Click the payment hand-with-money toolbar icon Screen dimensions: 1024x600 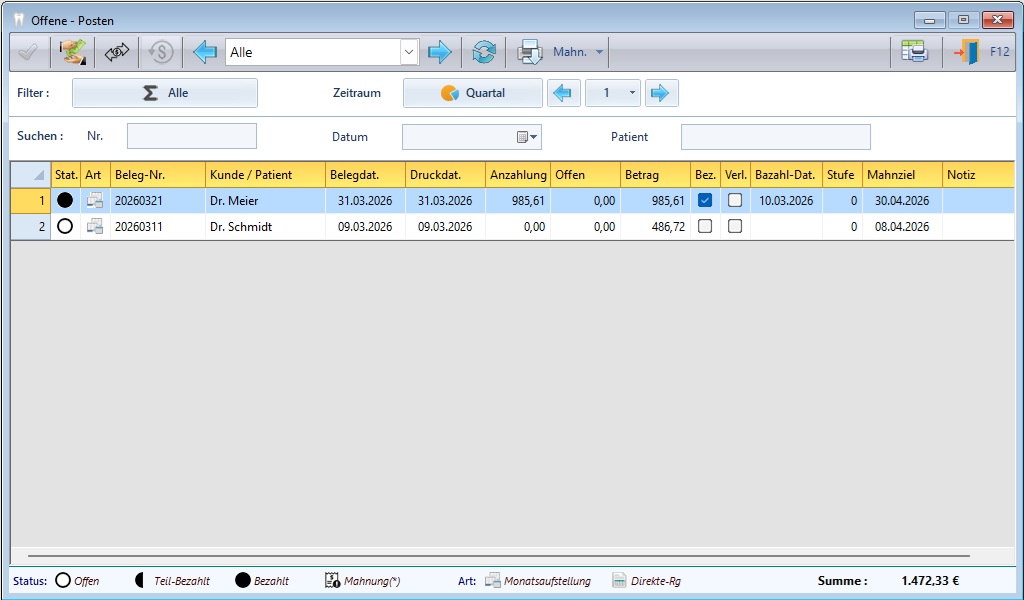(72, 52)
